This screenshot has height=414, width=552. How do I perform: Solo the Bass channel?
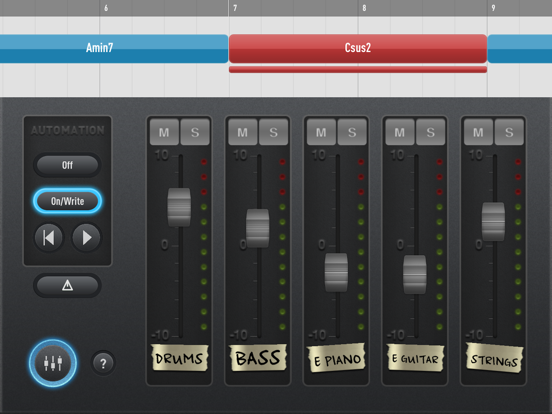point(274,132)
